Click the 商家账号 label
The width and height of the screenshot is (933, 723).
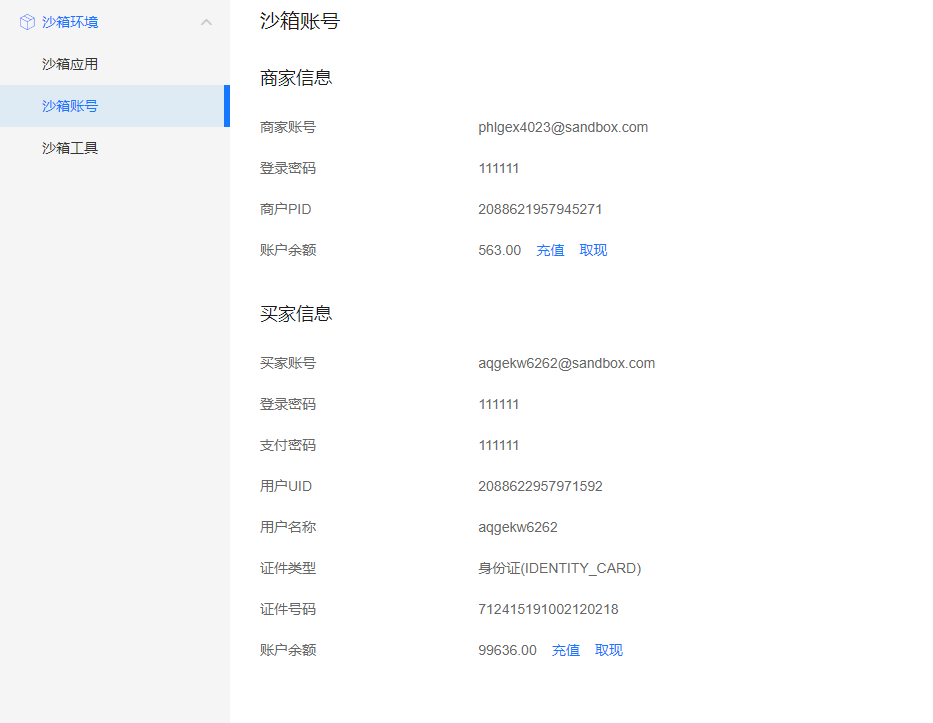(x=288, y=127)
